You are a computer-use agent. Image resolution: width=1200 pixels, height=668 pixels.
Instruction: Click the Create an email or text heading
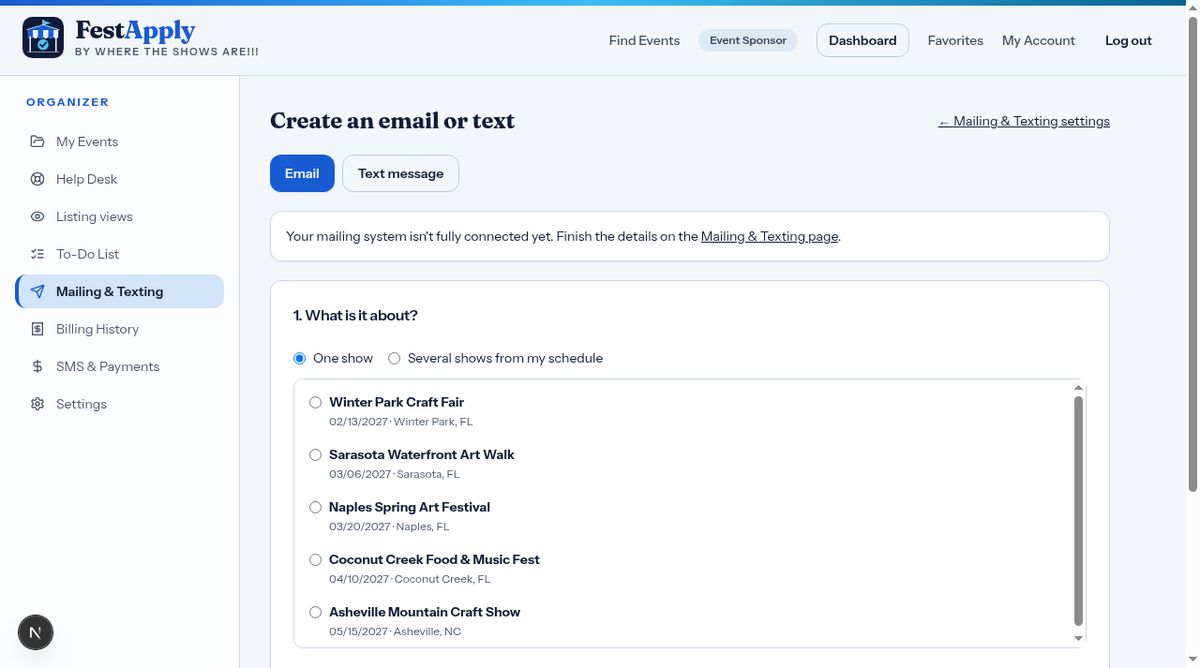392,121
